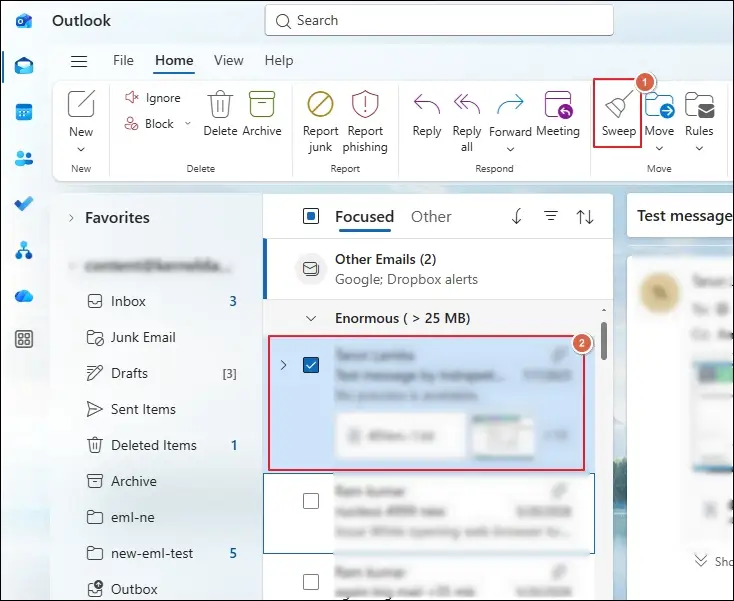Check the second message checkbox
The height and width of the screenshot is (601, 734).
tap(311, 501)
